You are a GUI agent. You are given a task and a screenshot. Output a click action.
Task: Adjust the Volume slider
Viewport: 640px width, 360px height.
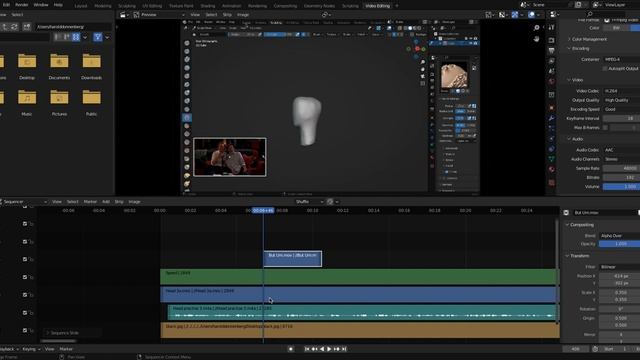click(x=621, y=187)
